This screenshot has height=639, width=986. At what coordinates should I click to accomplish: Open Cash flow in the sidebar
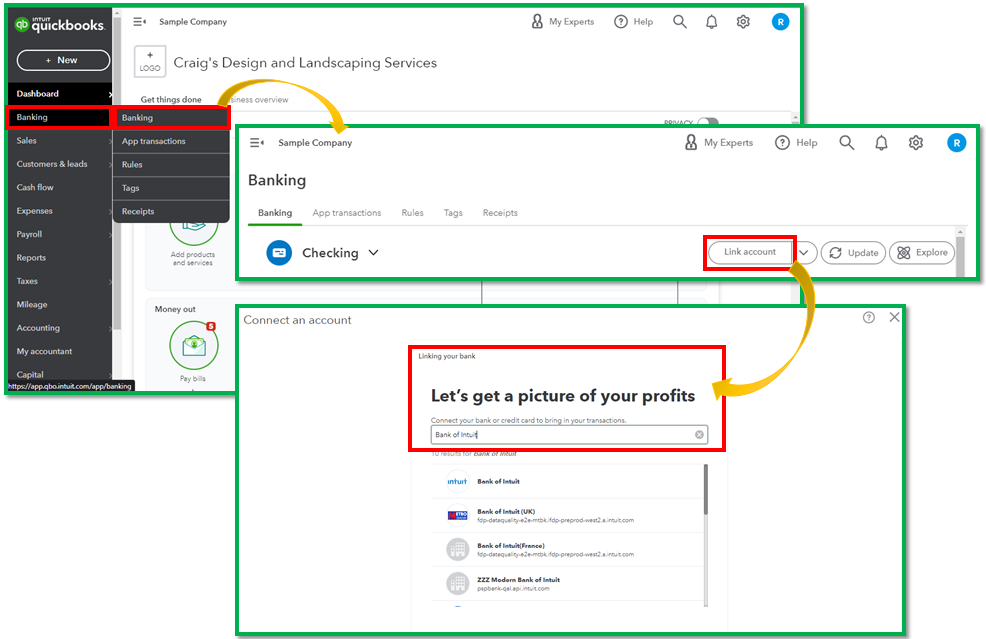(60, 187)
